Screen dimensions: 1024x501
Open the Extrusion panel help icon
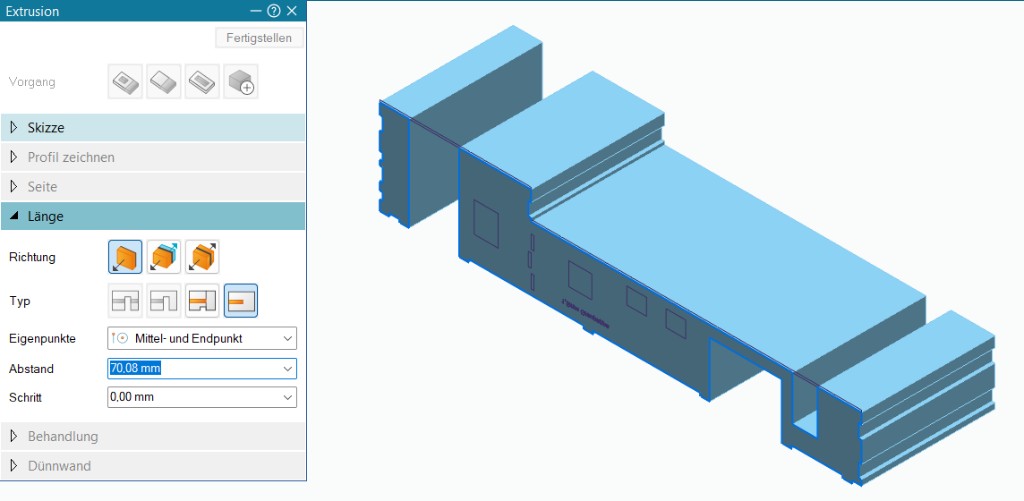click(274, 11)
